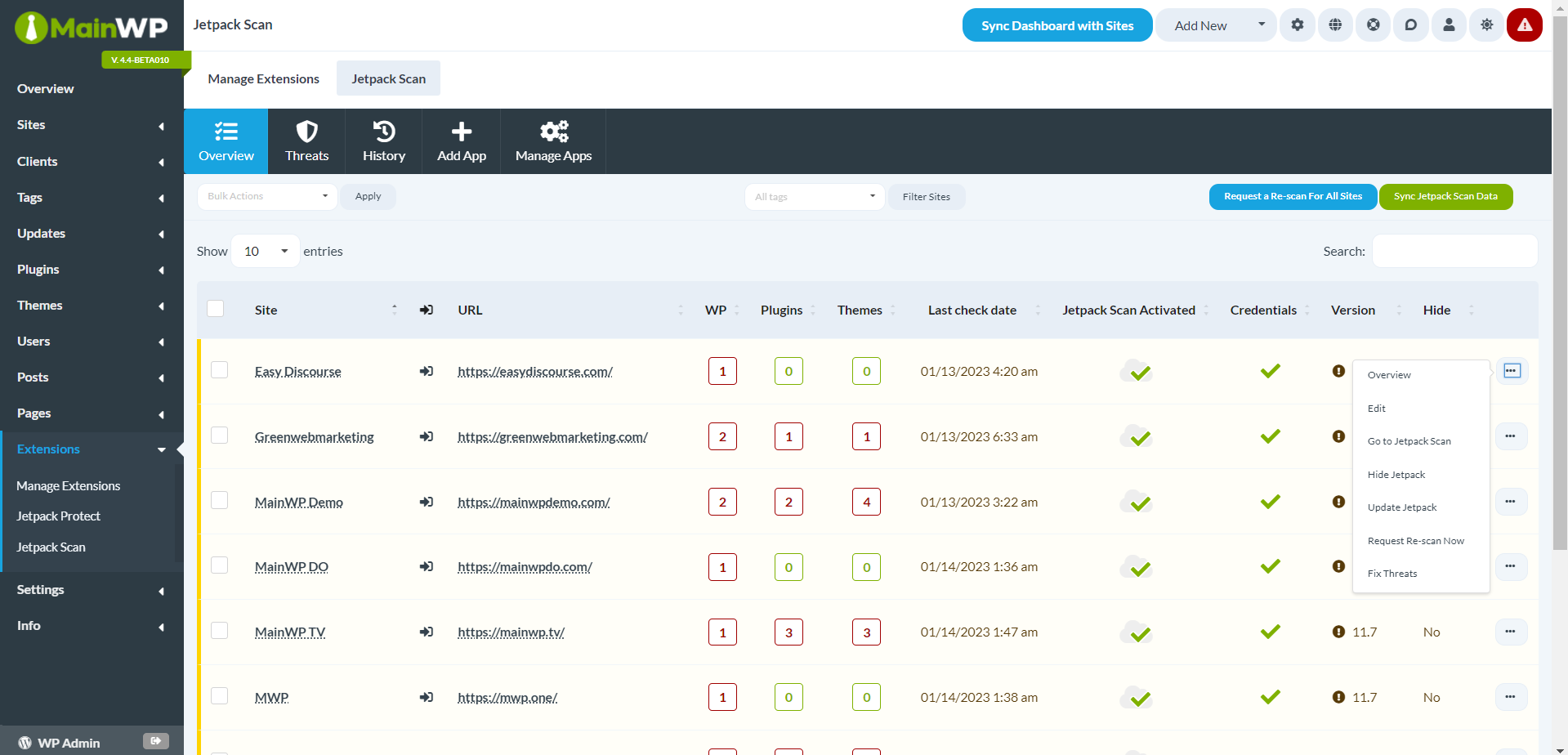Open the Show entries count dropdown

[265, 251]
